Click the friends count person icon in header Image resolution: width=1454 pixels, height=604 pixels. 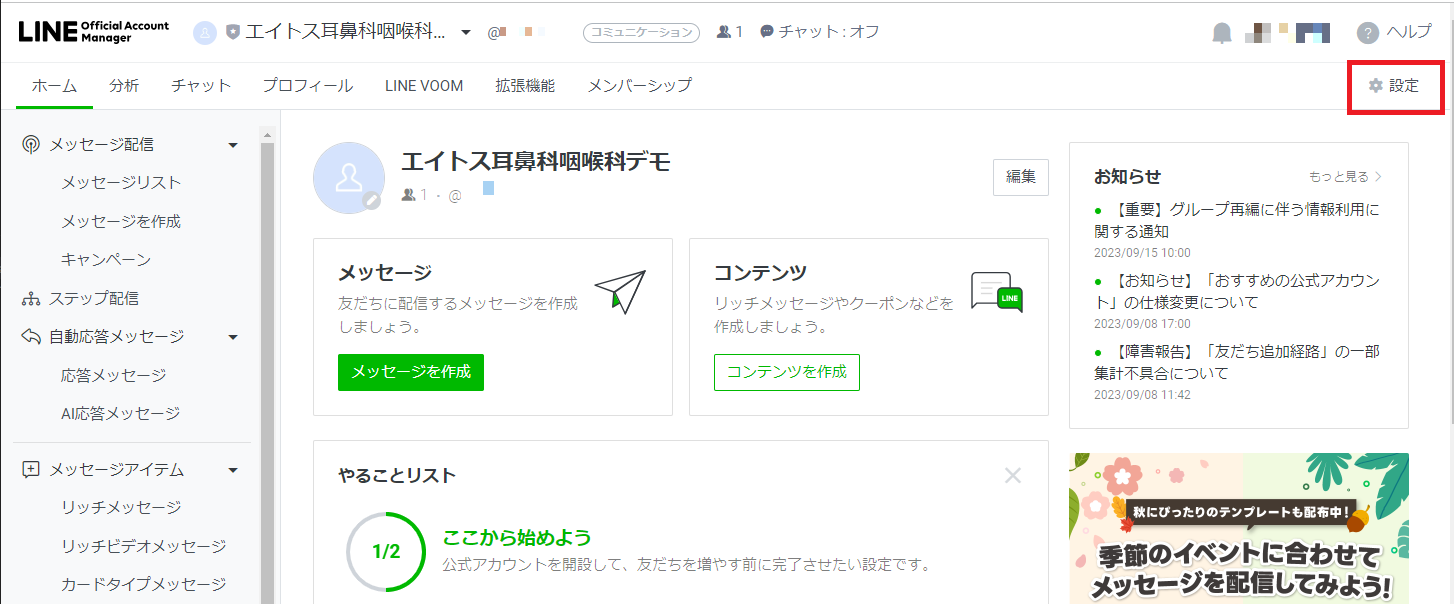(722, 31)
